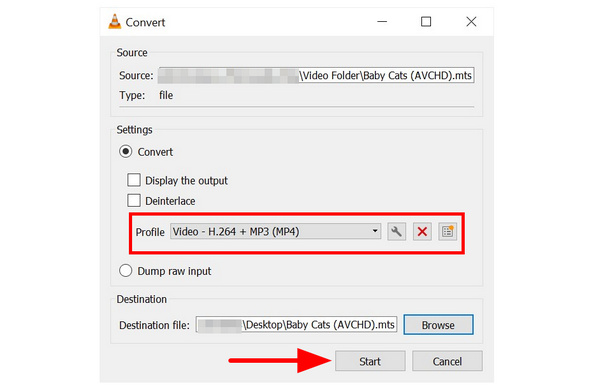This screenshot has height=391, width=600.
Task: Close the Convert dialog
Action: pos(471,22)
